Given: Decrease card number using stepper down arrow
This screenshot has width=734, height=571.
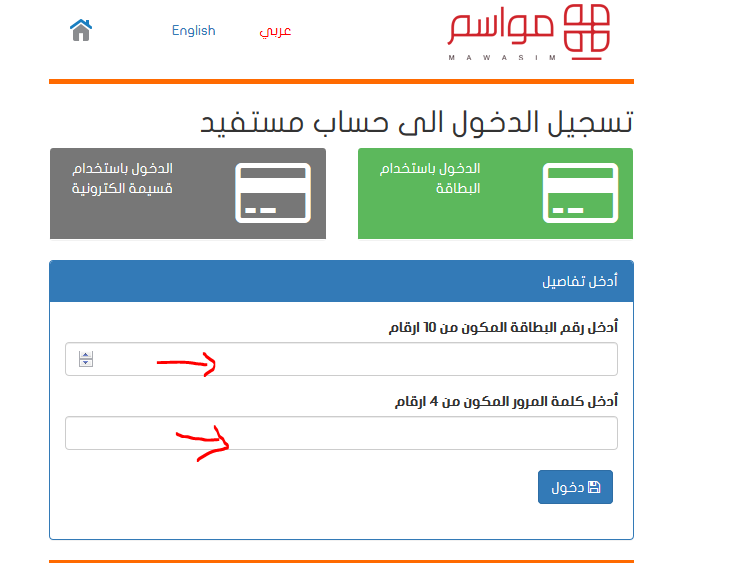Looking at the screenshot, I should click(86, 363).
